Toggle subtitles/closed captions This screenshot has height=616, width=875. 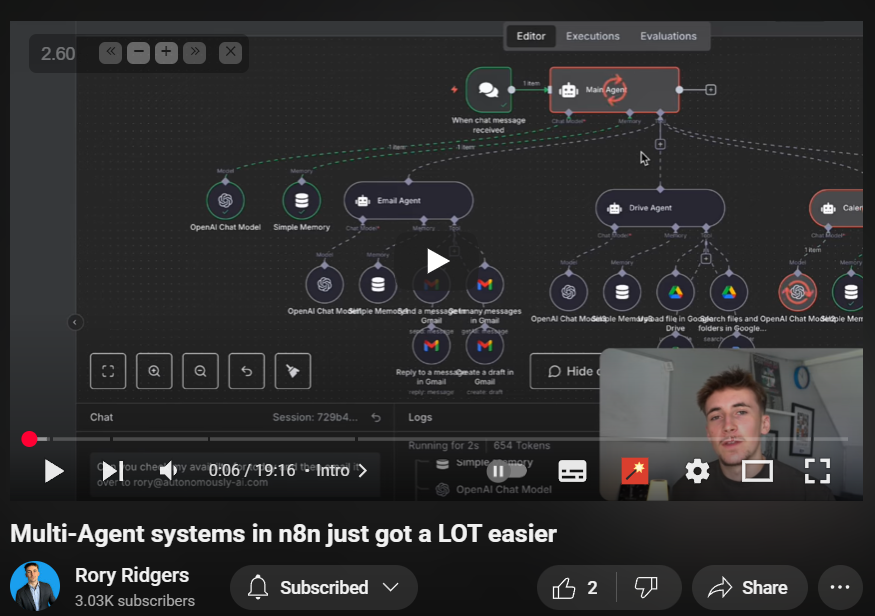click(572, 471)
